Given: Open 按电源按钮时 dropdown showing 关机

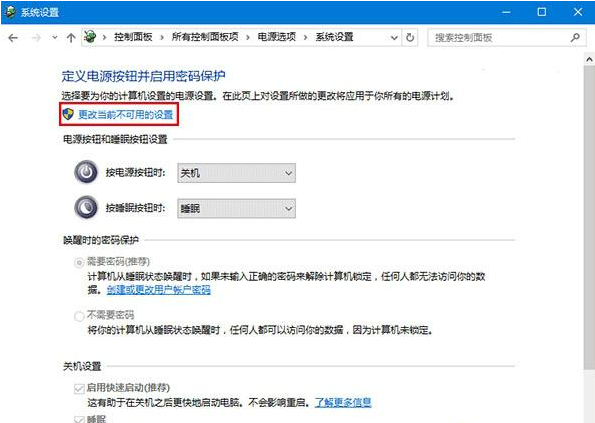Looking at the screenshot, I should [x=236, y=173].
